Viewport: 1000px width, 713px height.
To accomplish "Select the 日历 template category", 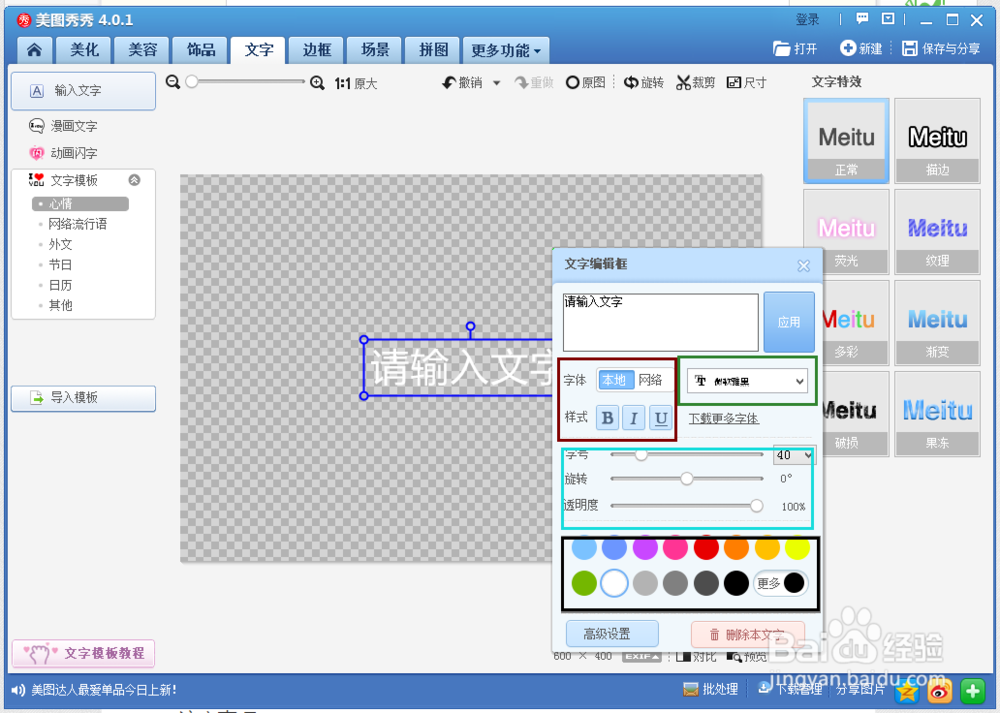I will [x=60, y=285].
